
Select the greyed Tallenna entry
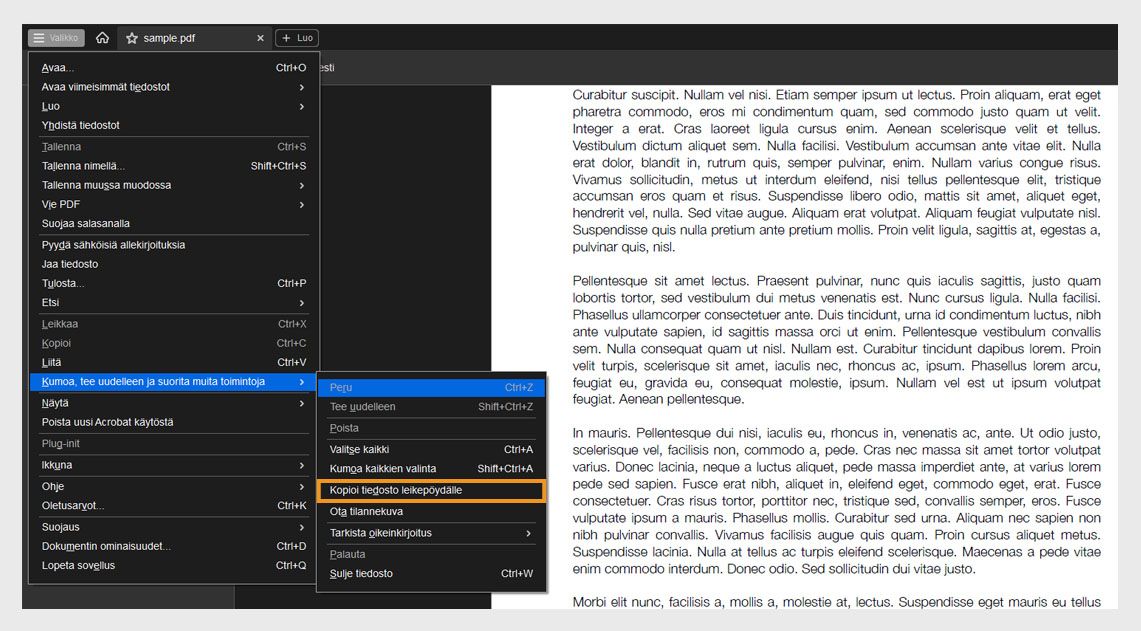point(173,146)
